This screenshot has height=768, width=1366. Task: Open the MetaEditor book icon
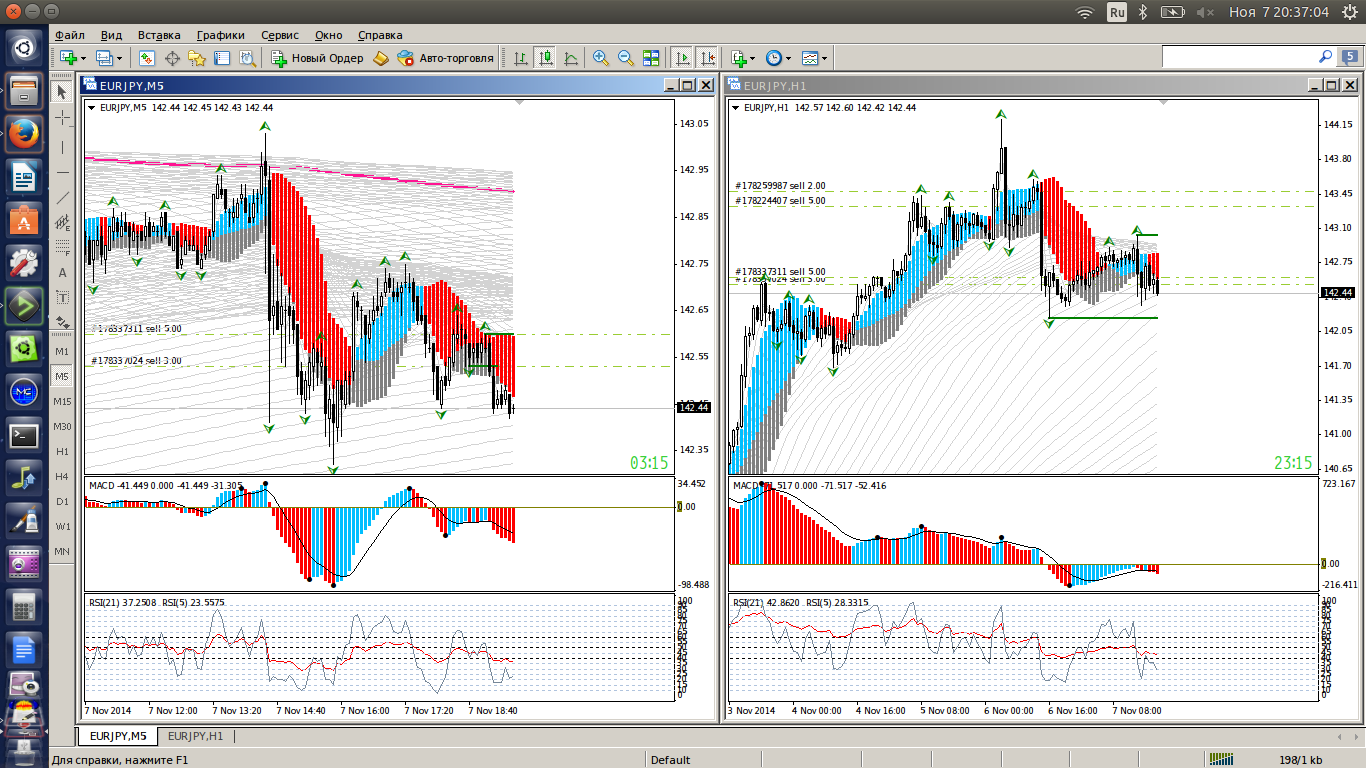click(x=380, y=58)
